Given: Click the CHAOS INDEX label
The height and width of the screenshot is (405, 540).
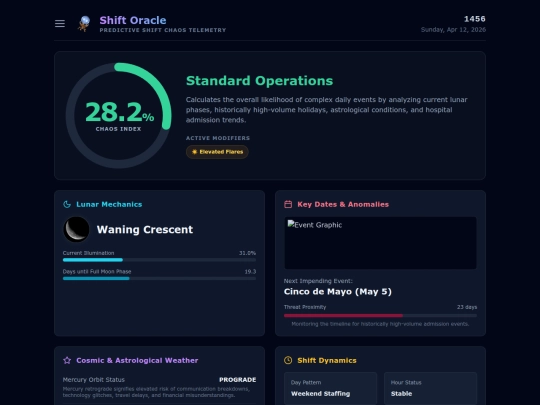Looking at the screenshot, I should (x=118, y=129).
